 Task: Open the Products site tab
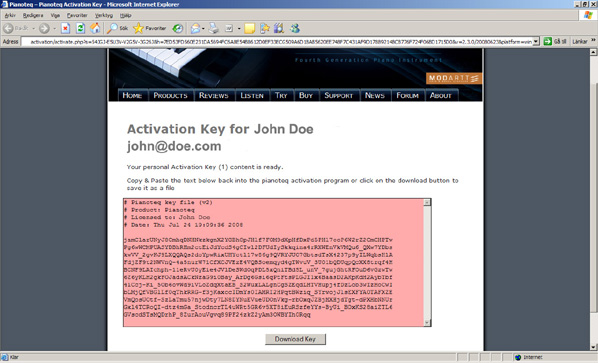coord(170,95)
